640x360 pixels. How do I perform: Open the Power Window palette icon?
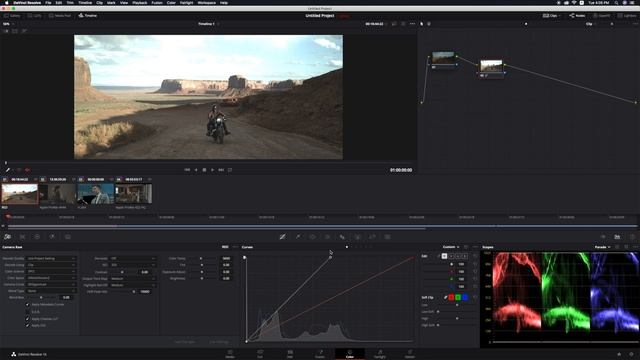[313, 237]
